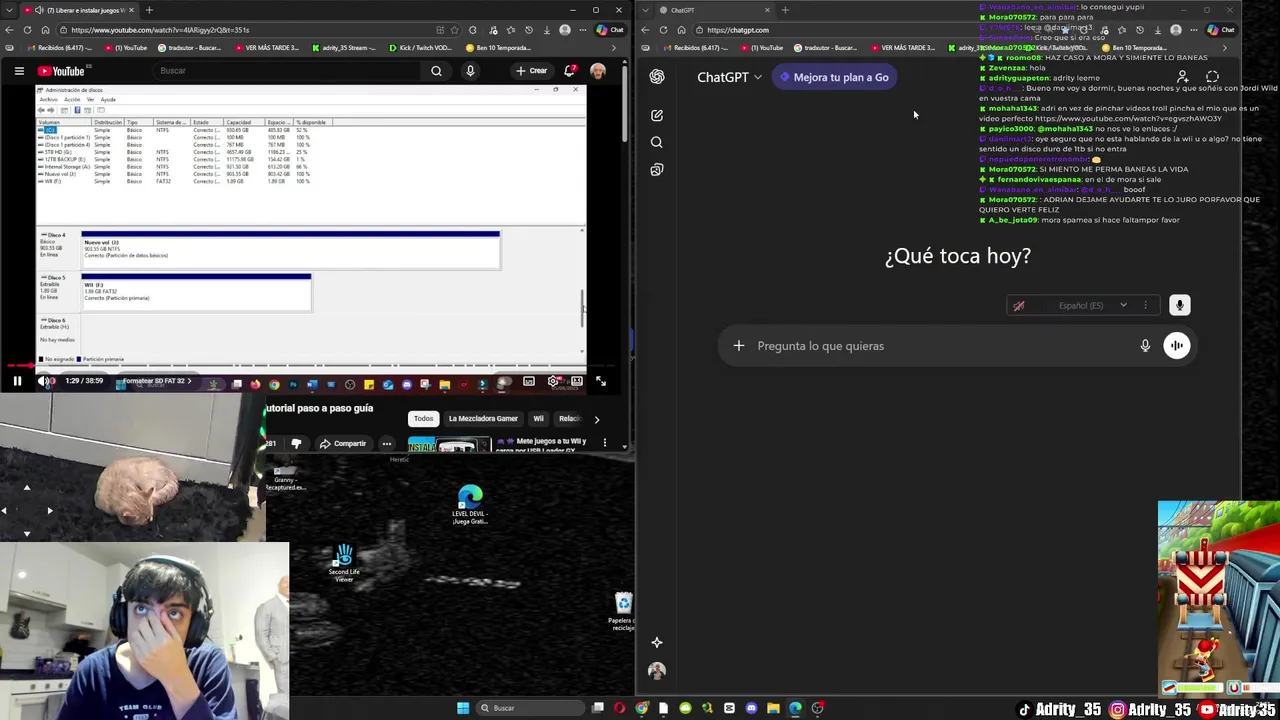The height and width of the screenshot is (720, 1280).
Task: Open ChatGPT profile avatar at sidebar bottom
Action: (x=657, y=671)
